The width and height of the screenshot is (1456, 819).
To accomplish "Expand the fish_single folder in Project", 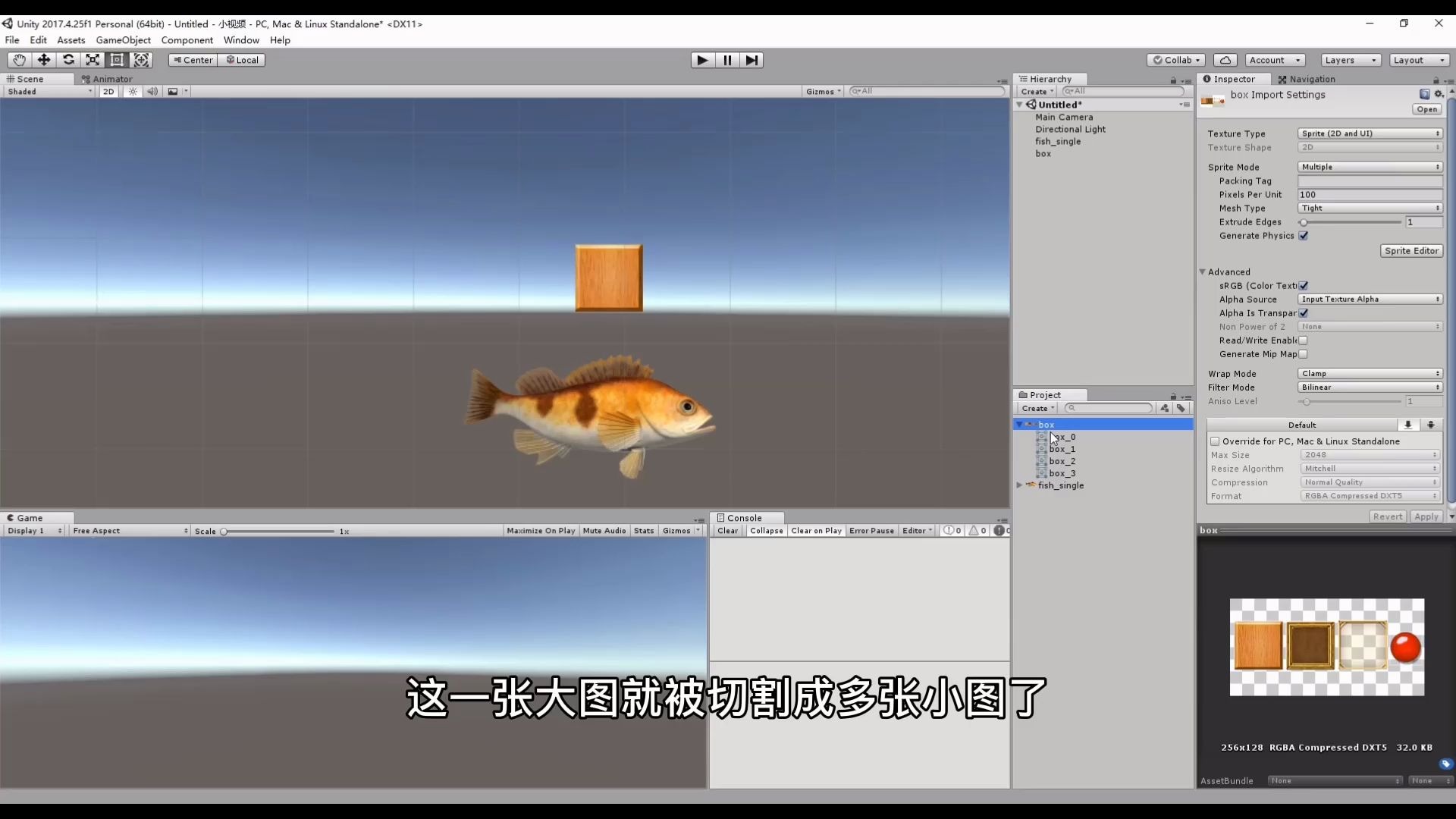I will (x=1020, y=485).
